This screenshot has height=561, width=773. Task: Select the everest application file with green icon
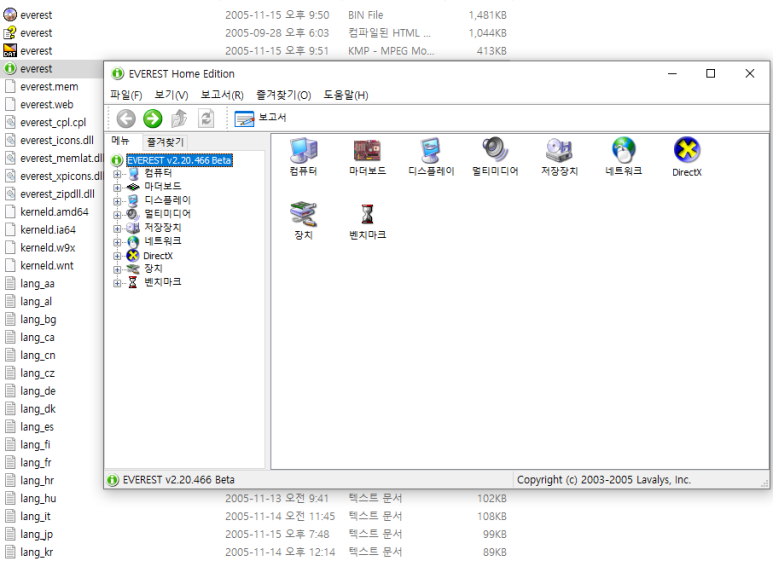pyautogui.click(x=10, y=69)
